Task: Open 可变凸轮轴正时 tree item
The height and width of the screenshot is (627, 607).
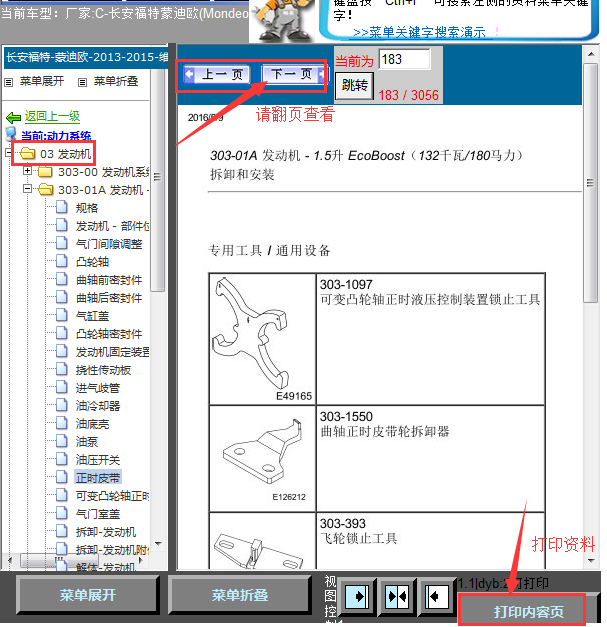Action: pyautogui.click(x=112, y=496)
